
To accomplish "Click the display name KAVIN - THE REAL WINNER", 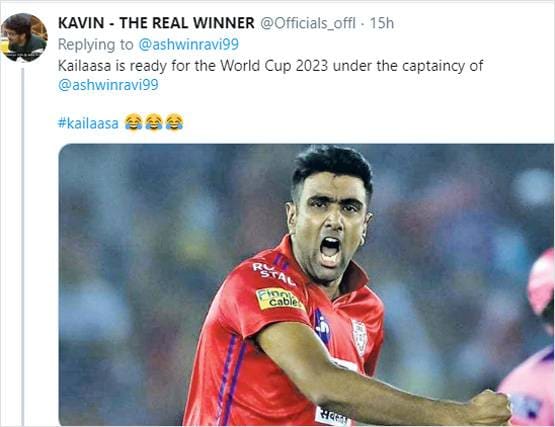I will [156, 23].
